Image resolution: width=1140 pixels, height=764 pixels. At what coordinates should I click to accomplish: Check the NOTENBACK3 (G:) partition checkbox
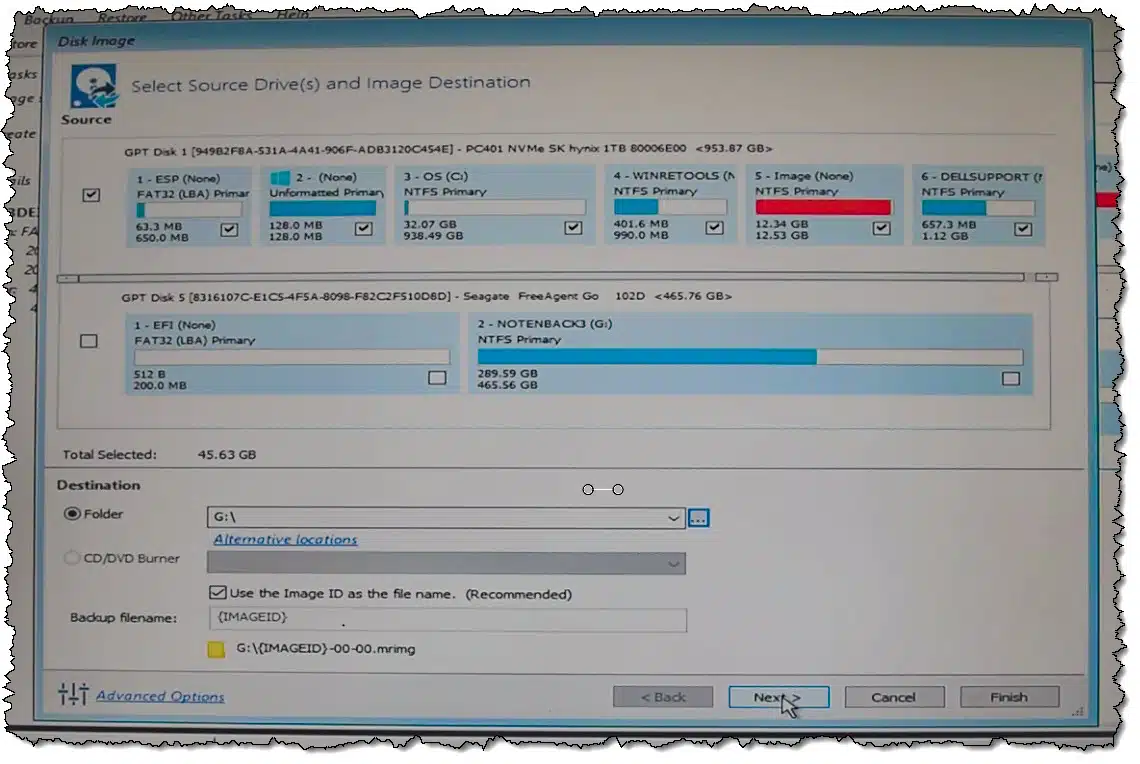(x=1011, y=378)
